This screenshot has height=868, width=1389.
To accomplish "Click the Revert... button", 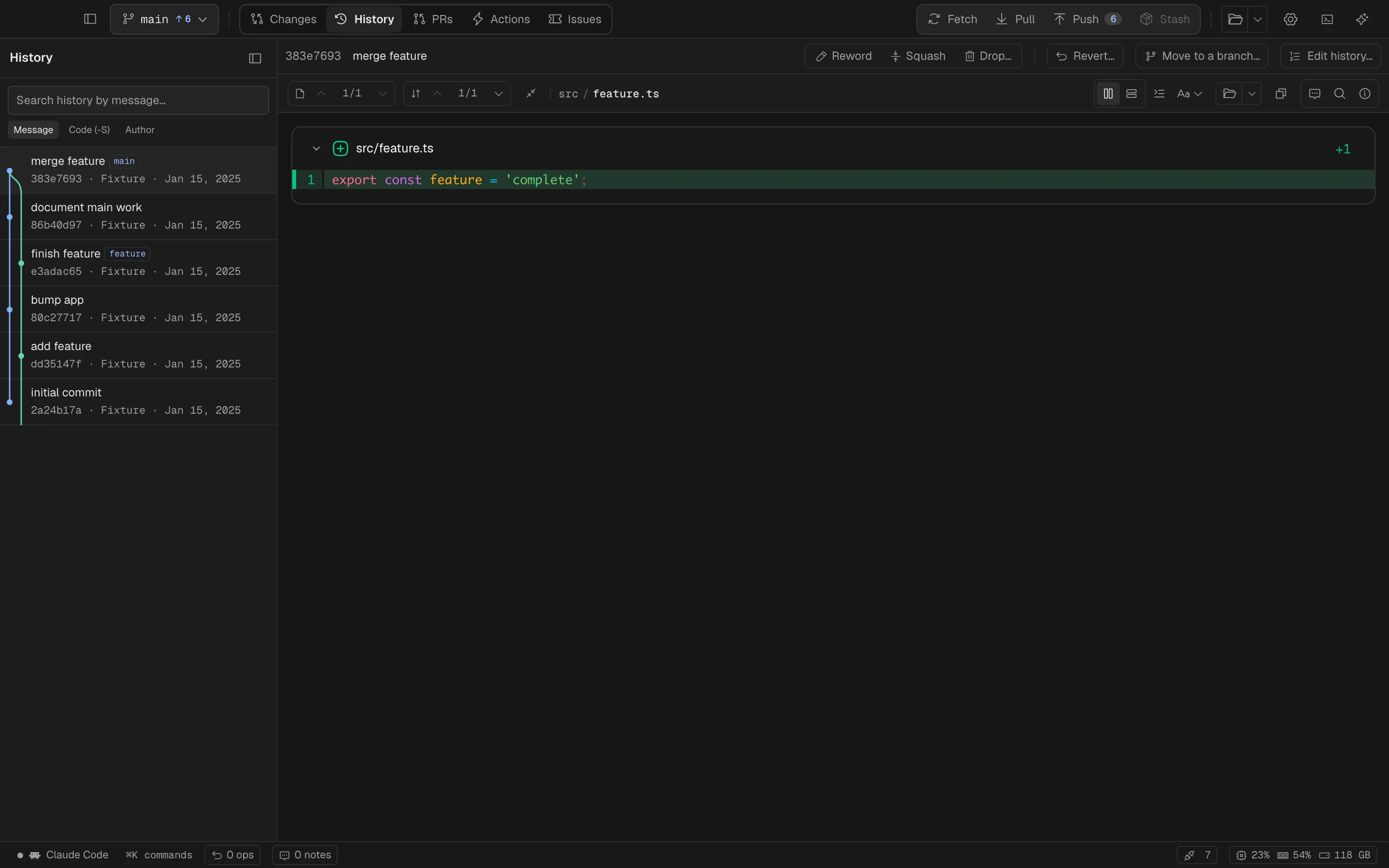I will click(x=1085, y=56).
